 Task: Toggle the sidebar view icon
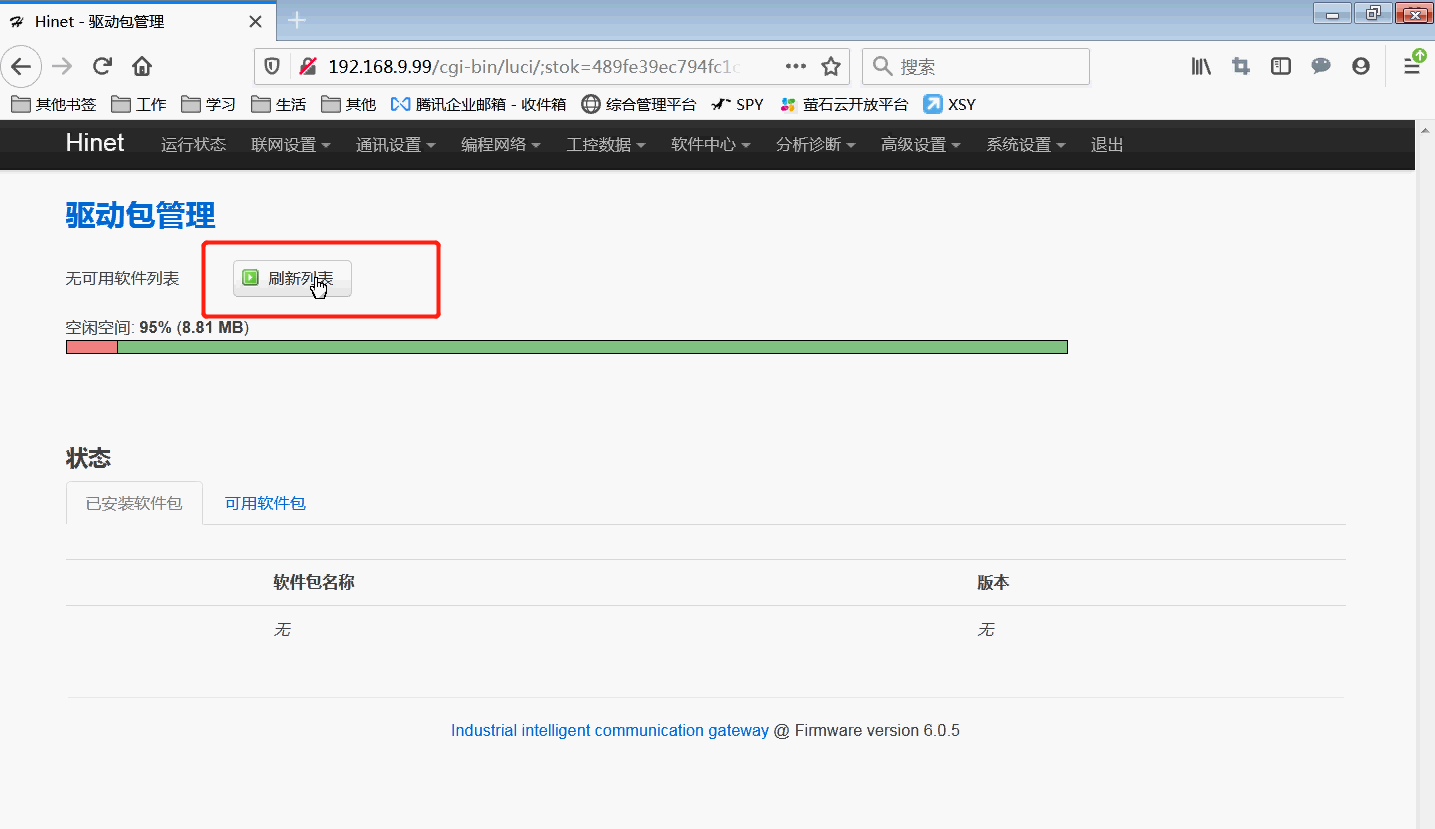[1281, 67]
